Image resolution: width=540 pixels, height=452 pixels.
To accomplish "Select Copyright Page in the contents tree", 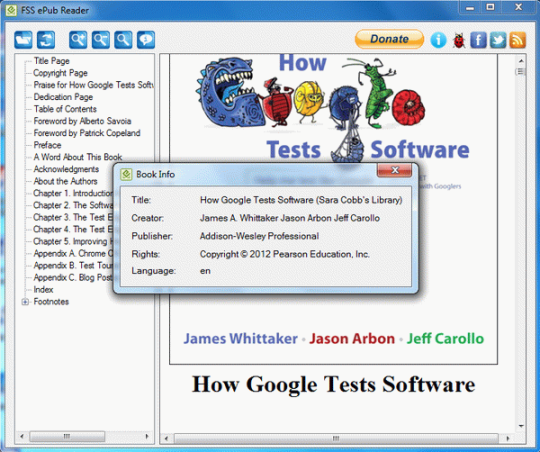I will (60, 73).
